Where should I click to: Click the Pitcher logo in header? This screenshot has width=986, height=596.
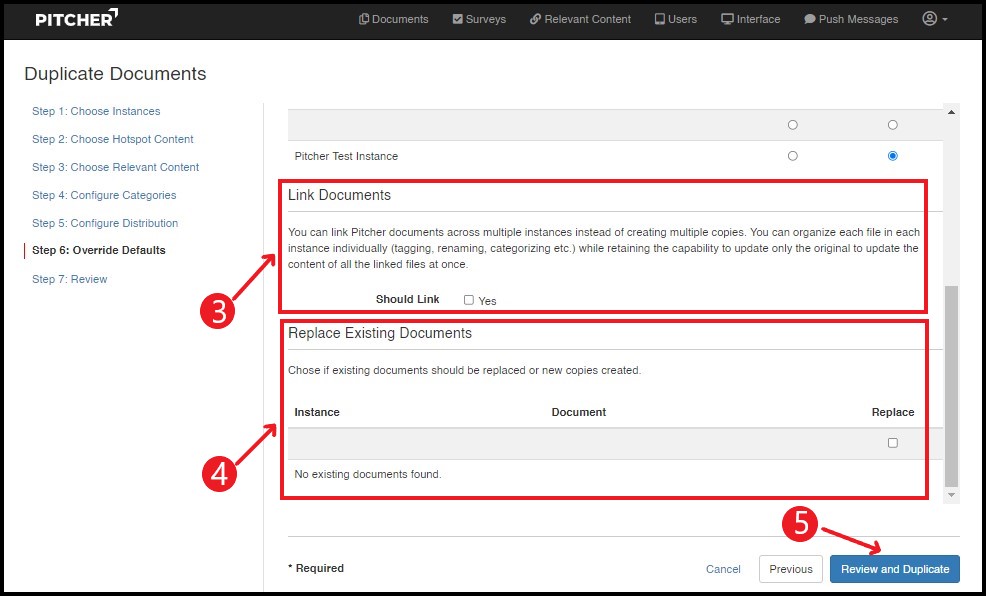(77, 18)
